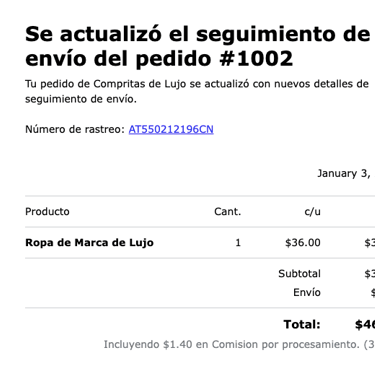Click the order update heading

pyautogui.click(x=198, y=46)
